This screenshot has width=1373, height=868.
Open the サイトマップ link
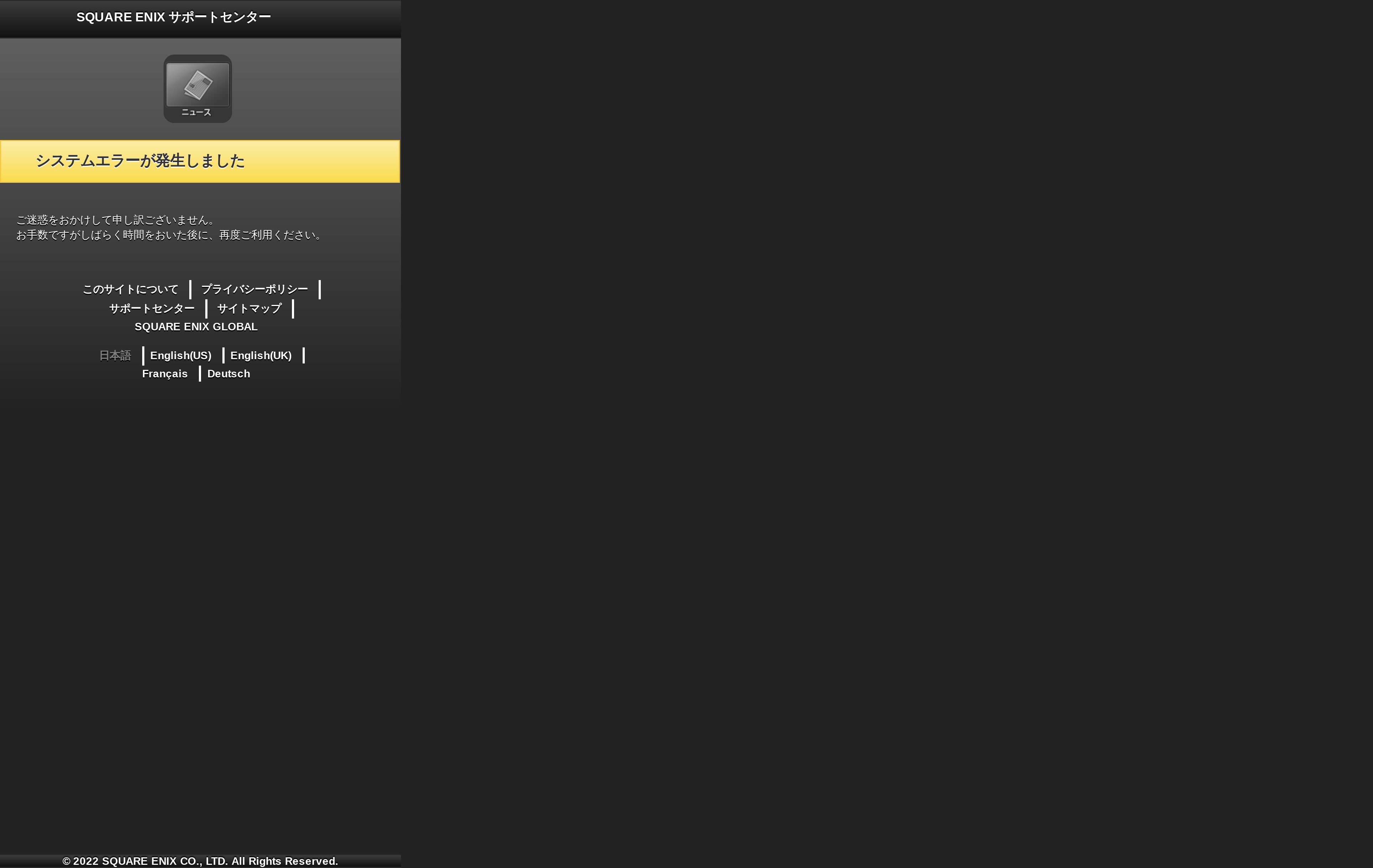(x=249, y=309)
